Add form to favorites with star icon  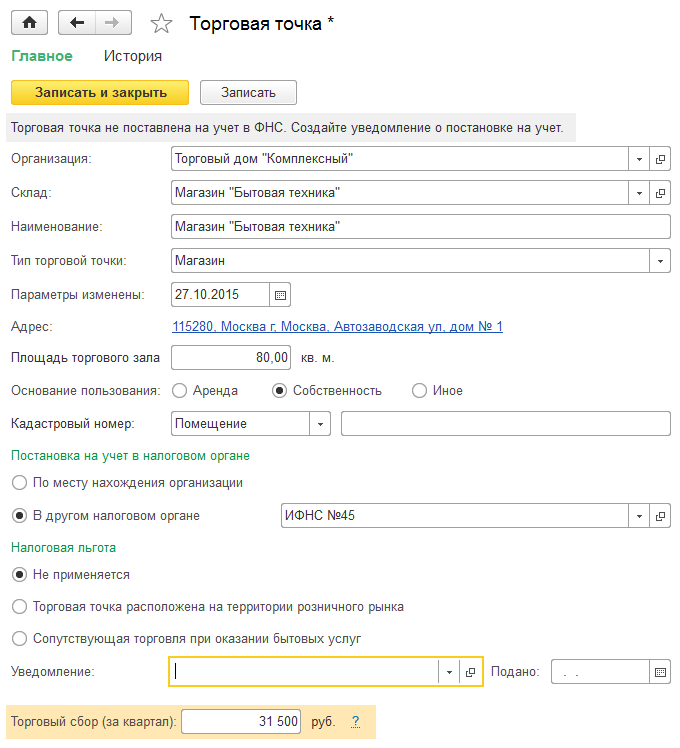(x=161, y=23)
